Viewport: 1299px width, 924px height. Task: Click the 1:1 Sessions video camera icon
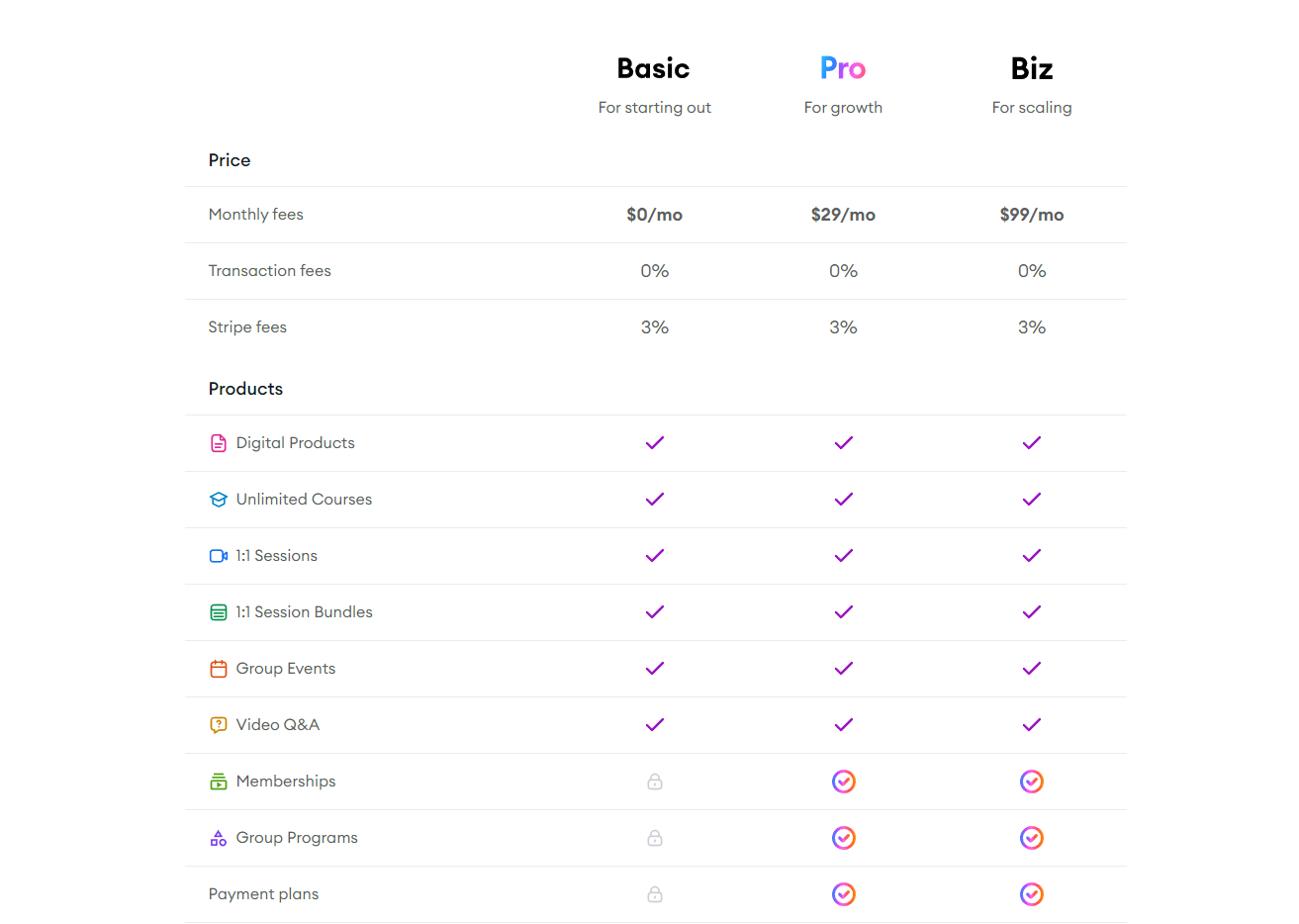point(218,556)
